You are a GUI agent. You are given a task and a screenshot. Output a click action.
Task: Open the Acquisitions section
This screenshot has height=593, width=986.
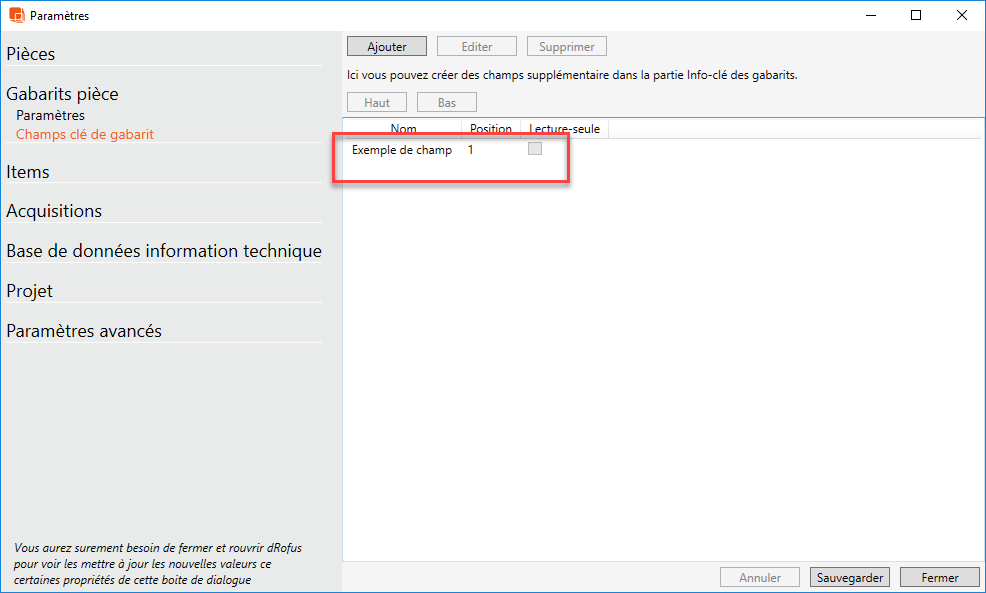[x=54, y=211]
